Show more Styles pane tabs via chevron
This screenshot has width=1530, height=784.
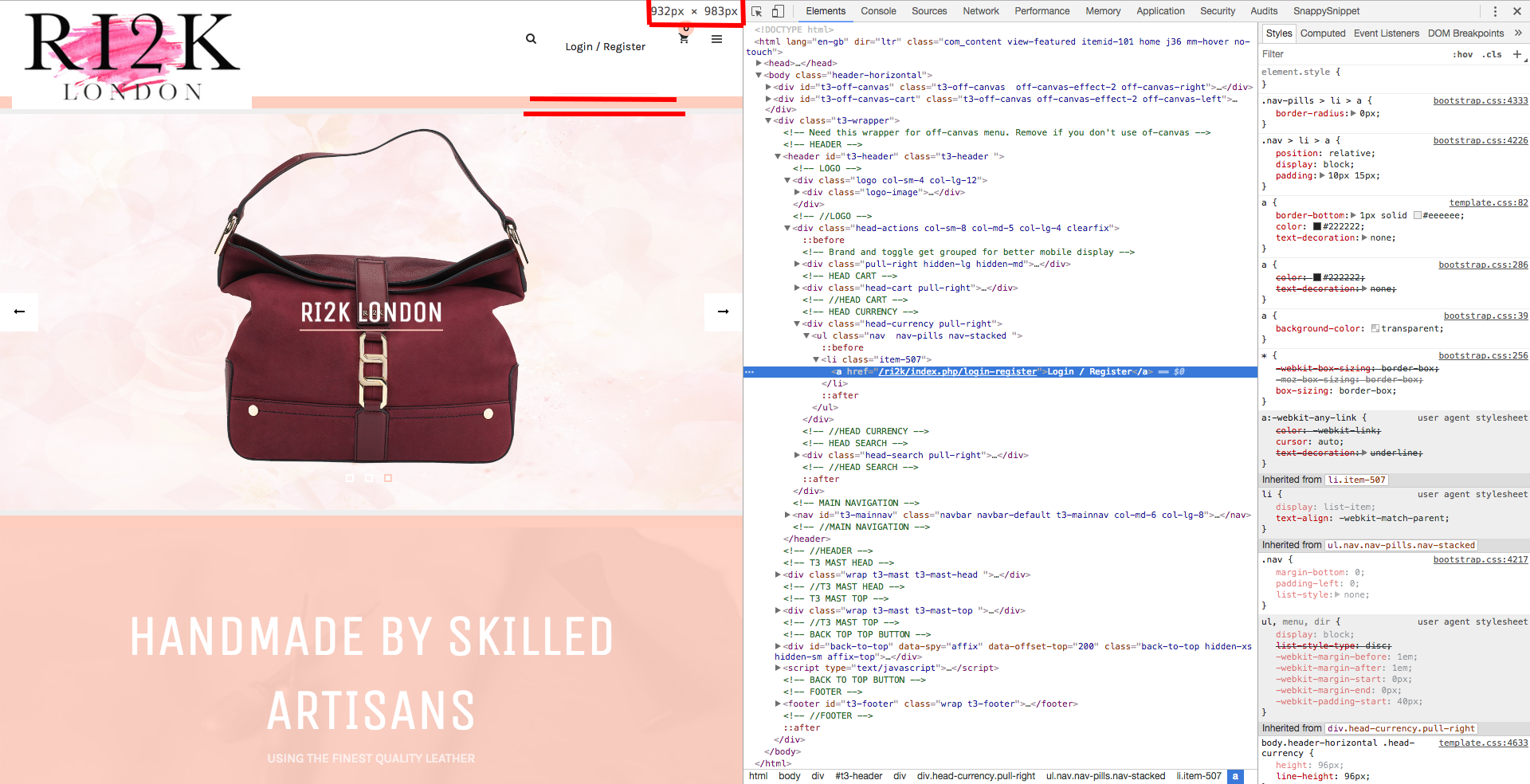[1518, 33]
